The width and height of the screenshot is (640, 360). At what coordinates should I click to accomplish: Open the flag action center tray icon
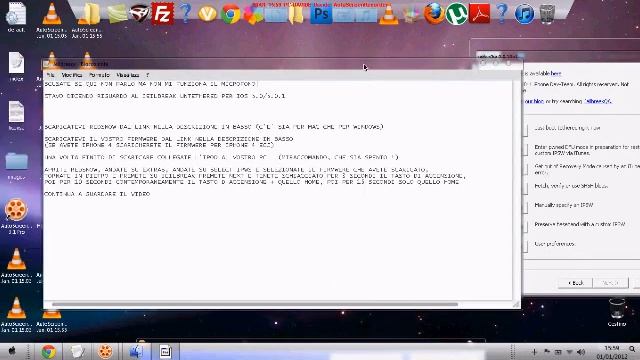tap(547, 352)
